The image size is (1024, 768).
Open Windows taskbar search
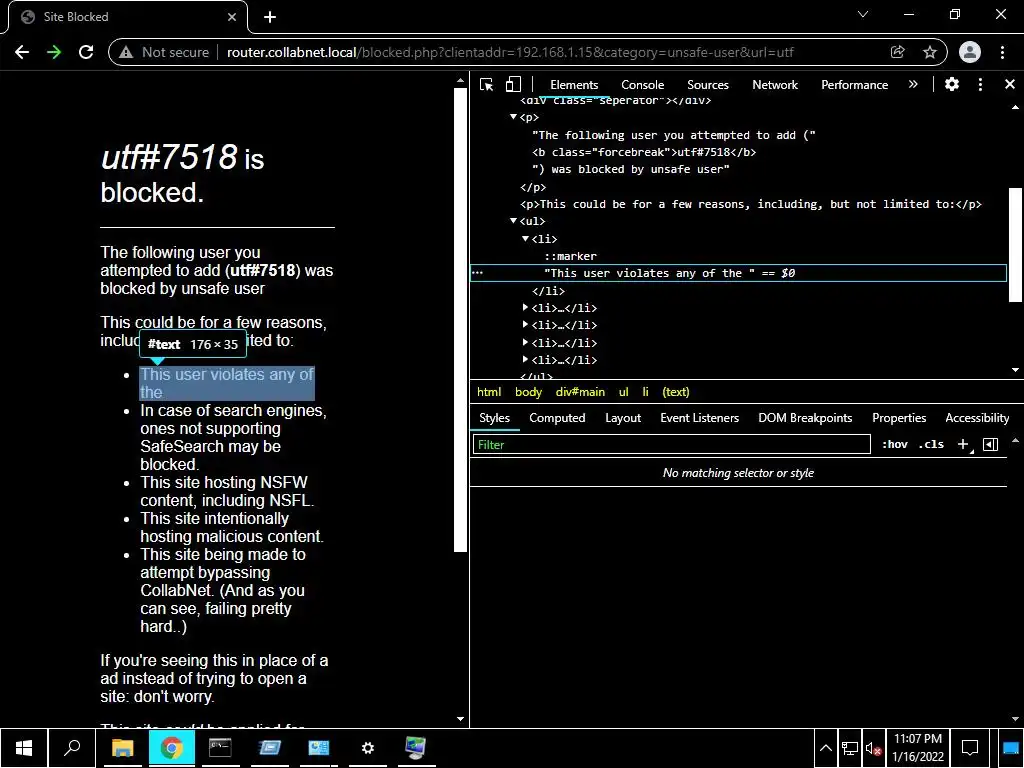(72, 748)
